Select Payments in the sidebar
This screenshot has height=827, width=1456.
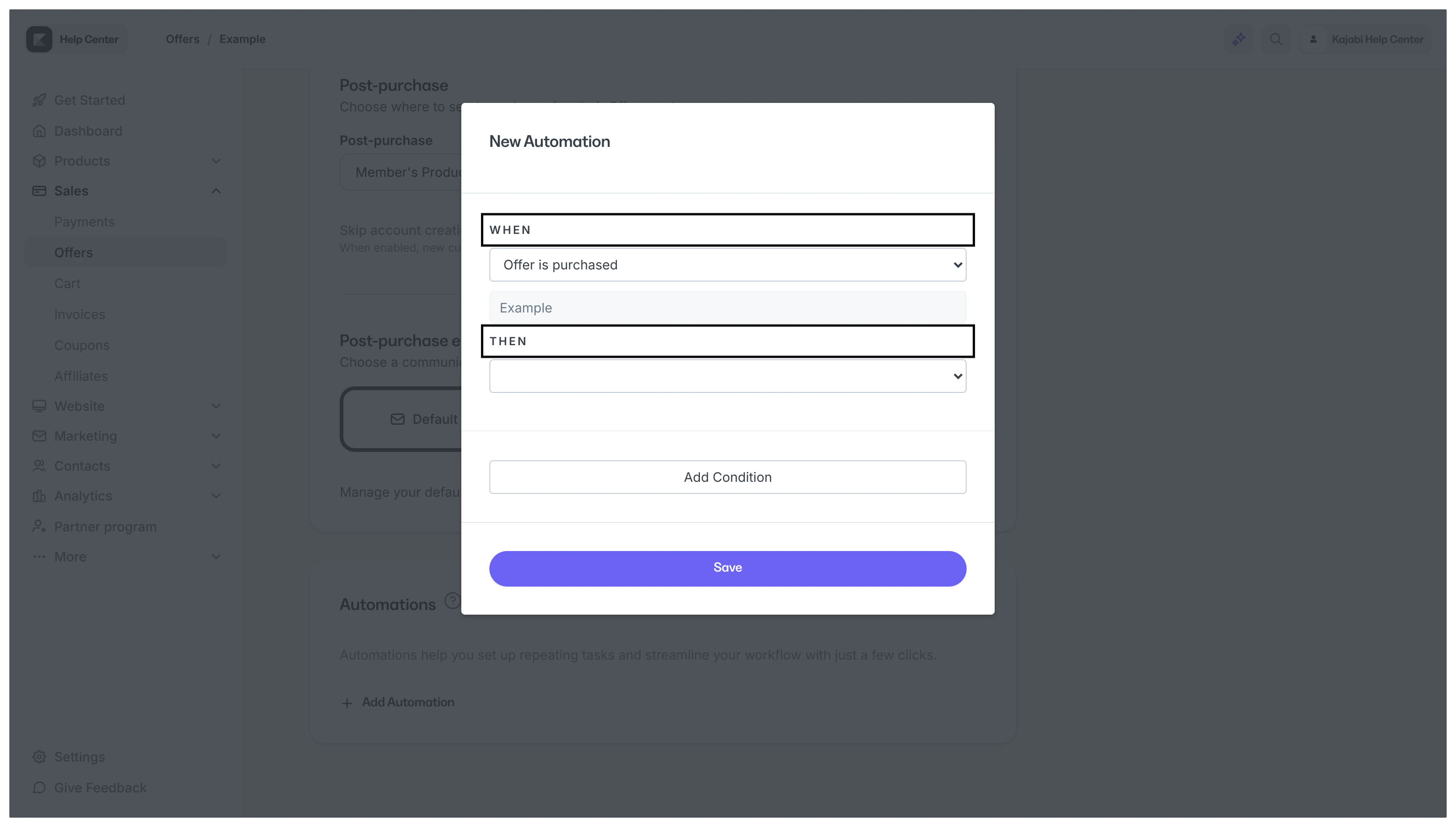[x=84, y=222]
